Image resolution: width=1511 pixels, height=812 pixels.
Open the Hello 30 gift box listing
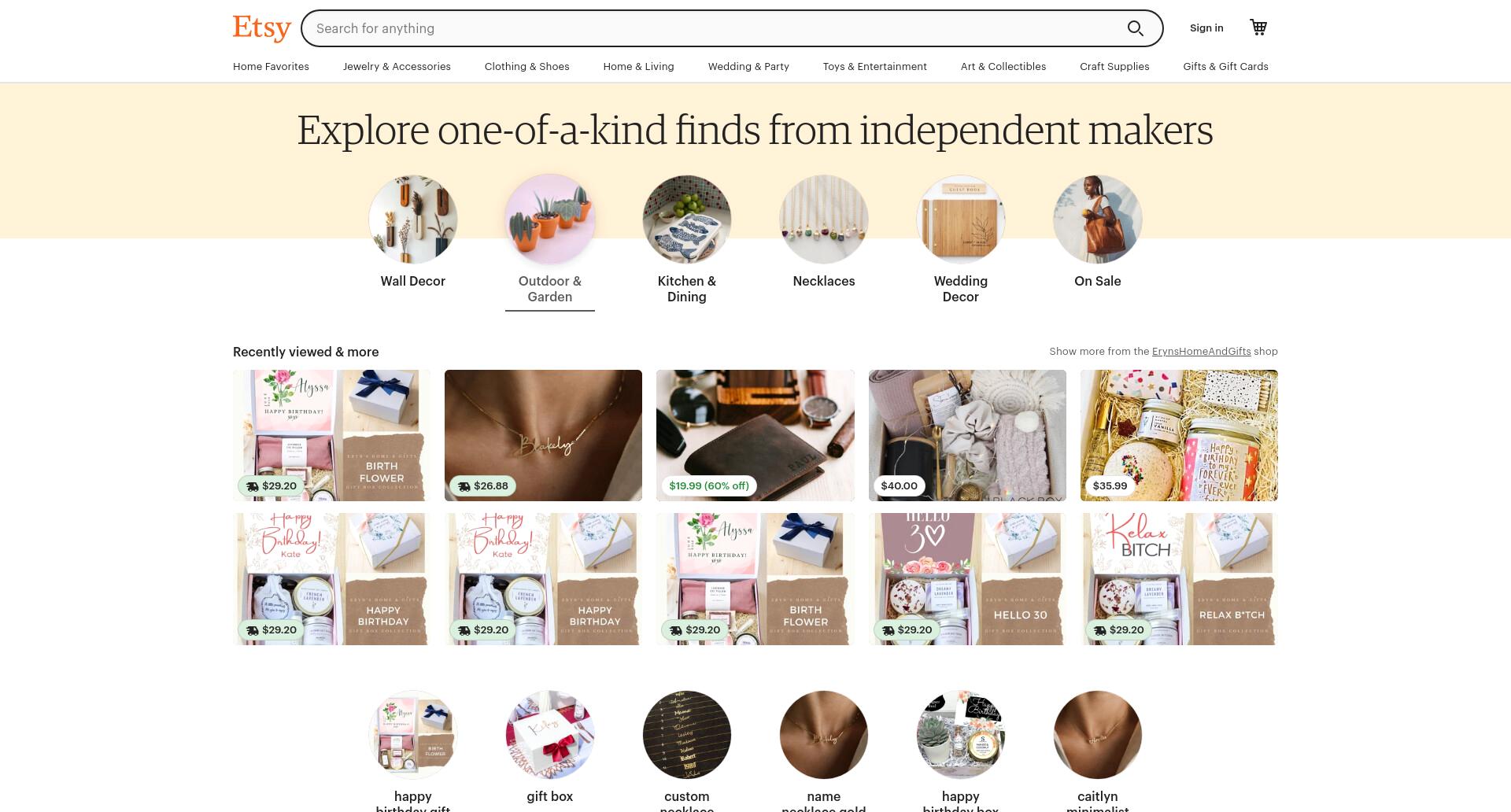pyautogui.click(x=967, y=579)
